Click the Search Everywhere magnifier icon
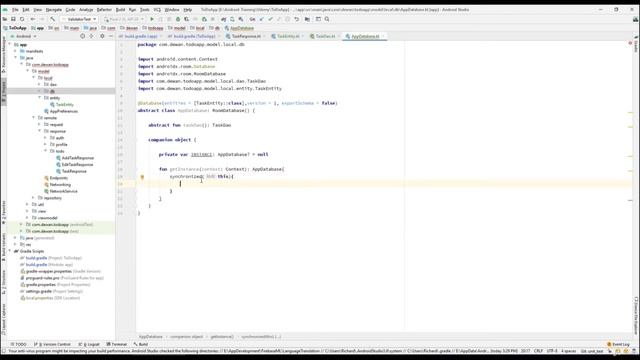Viewport: 640px width, 360px height. (327, 19)
